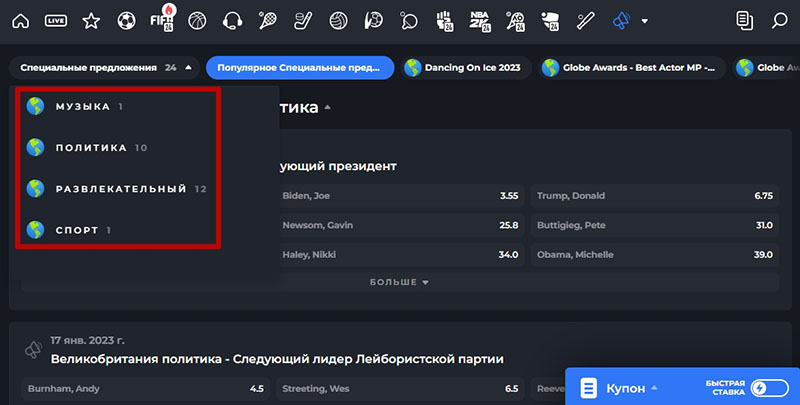The image size is (800, 405).
Task: Bet on Buttigieg, Pete at 31.0
Action: click(655, 225)
